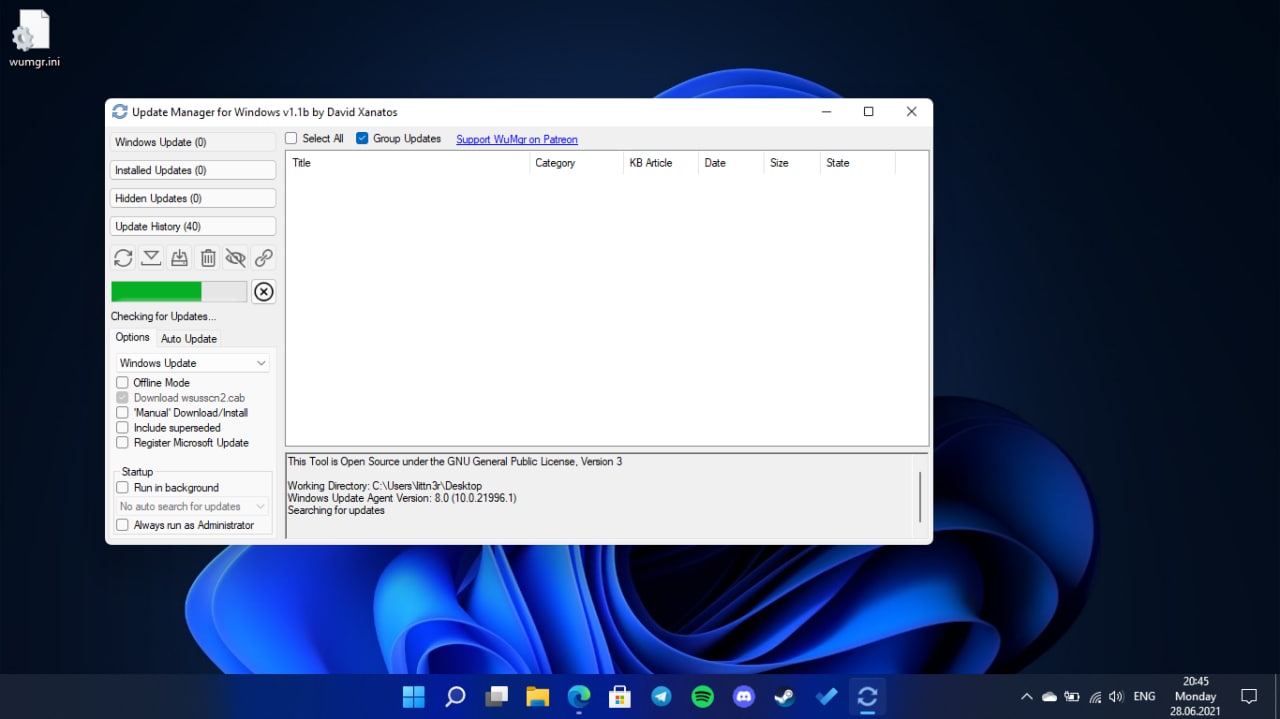Screen dimensions: 1280x719
Task: Sort by Size column header
Action: (792, 163)
